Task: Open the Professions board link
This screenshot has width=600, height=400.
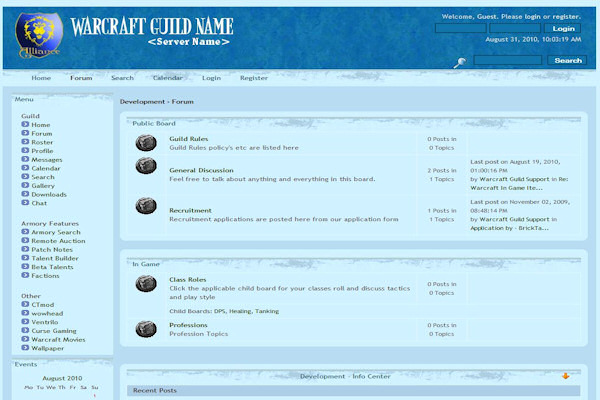Action: click(x=188, y=325)
